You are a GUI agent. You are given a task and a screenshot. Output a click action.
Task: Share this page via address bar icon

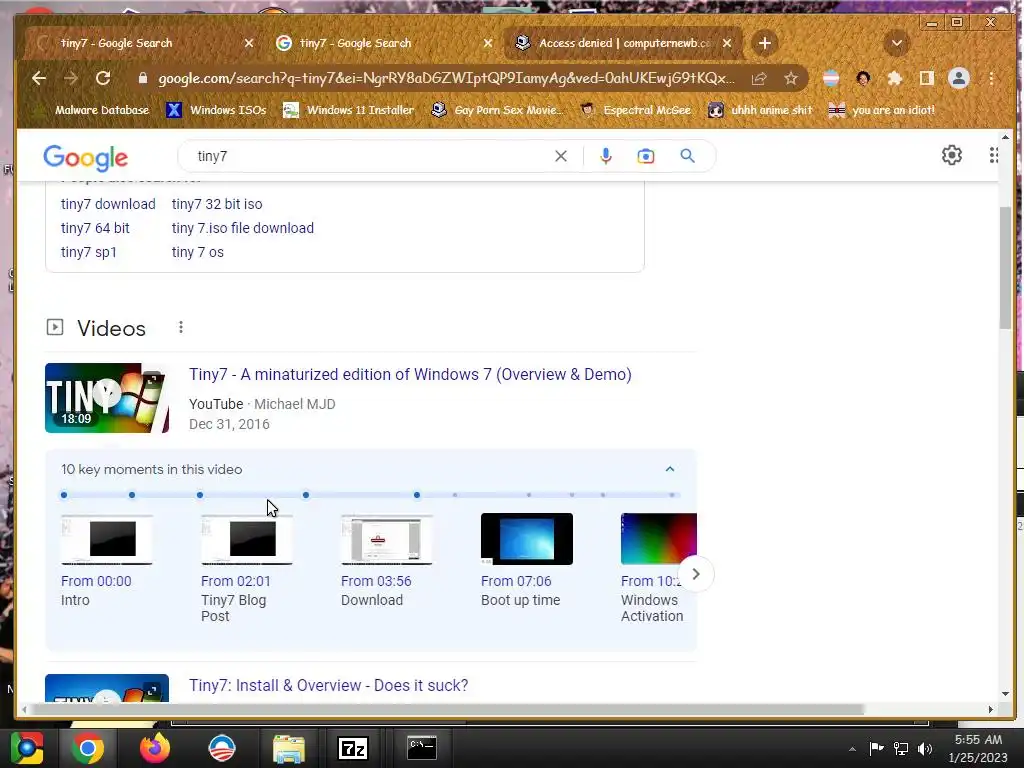click(x=759, y=78)
